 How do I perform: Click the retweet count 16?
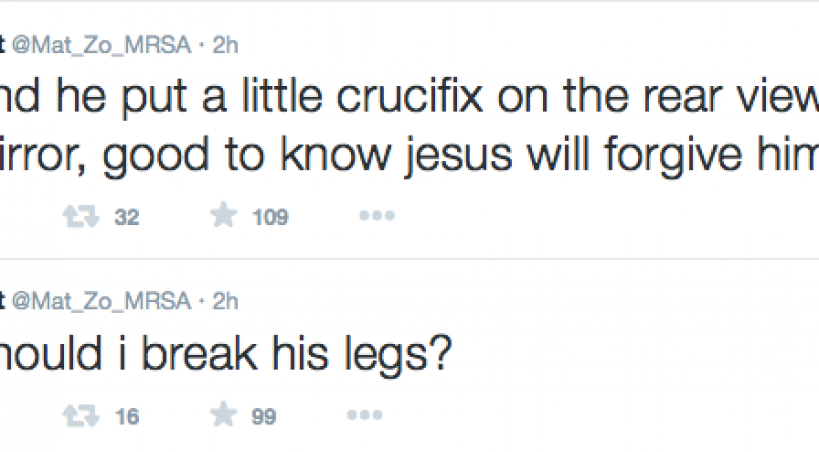(126, 416)
